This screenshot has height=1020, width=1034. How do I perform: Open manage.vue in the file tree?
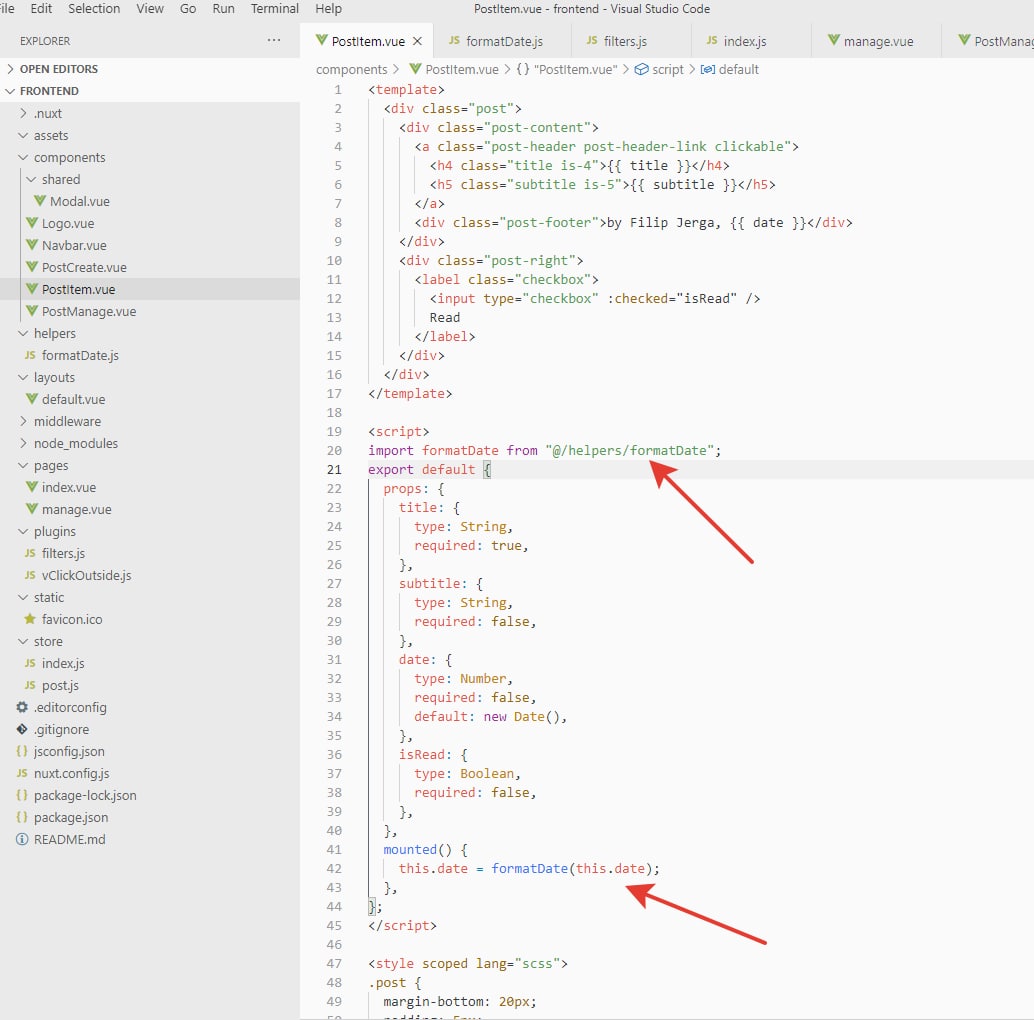pyautogui.click(x=76, y=509)
